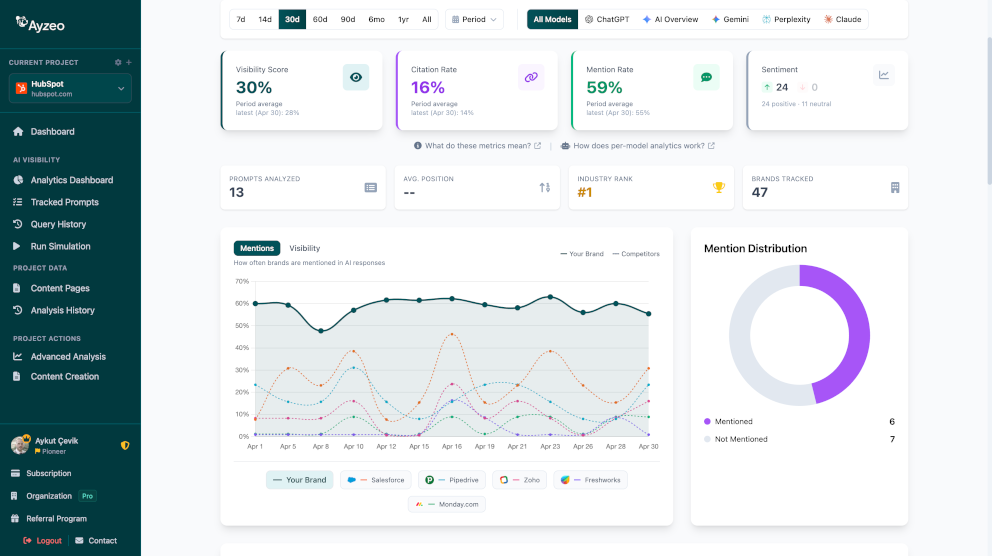Viewport: 992px width, 556px height.
Task: Click the Pro badge next to Organization
Action: (87, 496)
